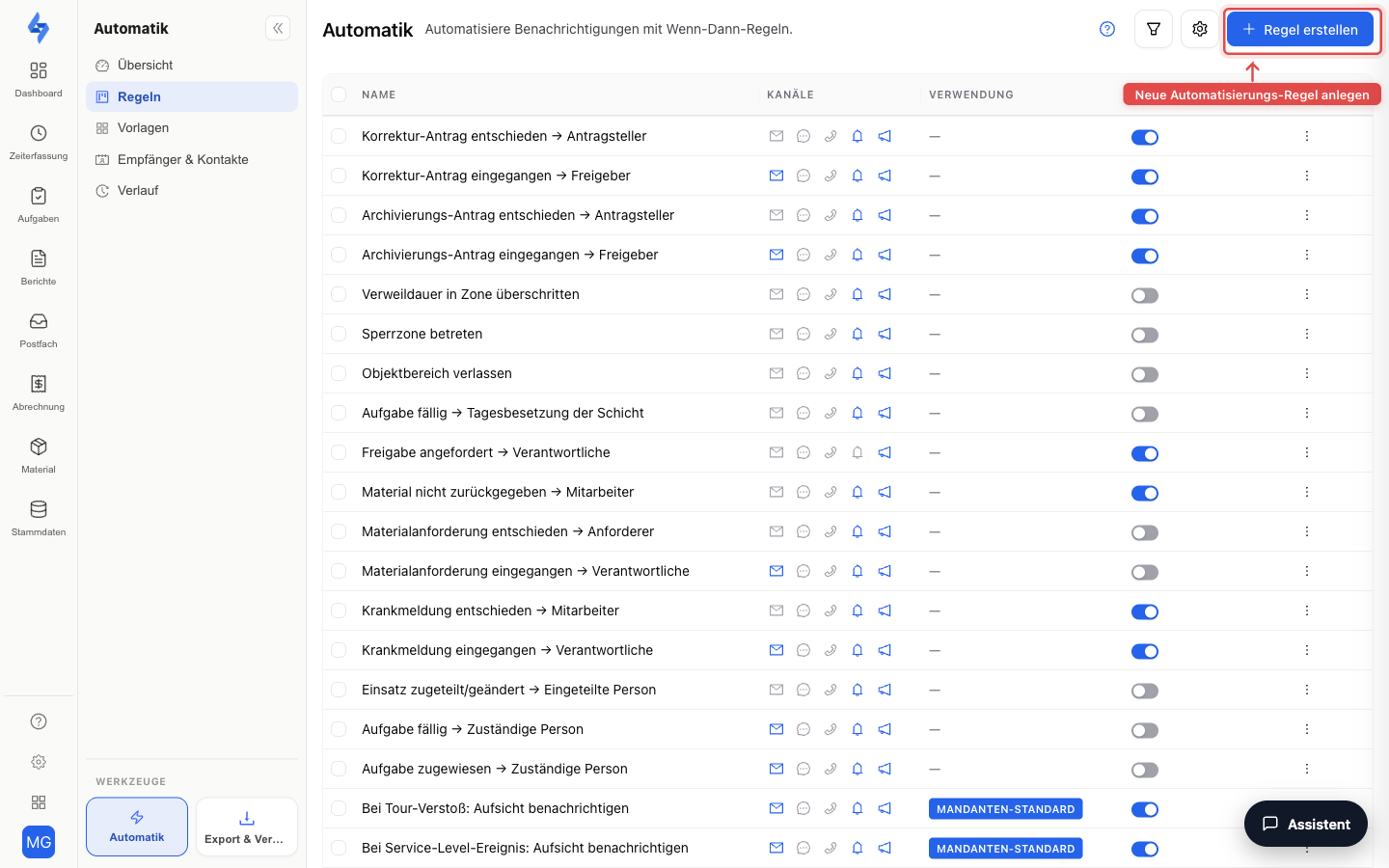Open Empfänger & Kontakte in the sidebar
Viewport: 1389px width, 868px height.
click(192, 159)
